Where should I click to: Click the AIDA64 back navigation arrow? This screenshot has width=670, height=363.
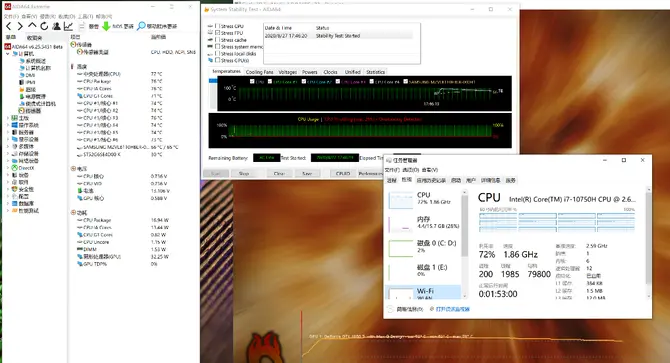[9, 26]
